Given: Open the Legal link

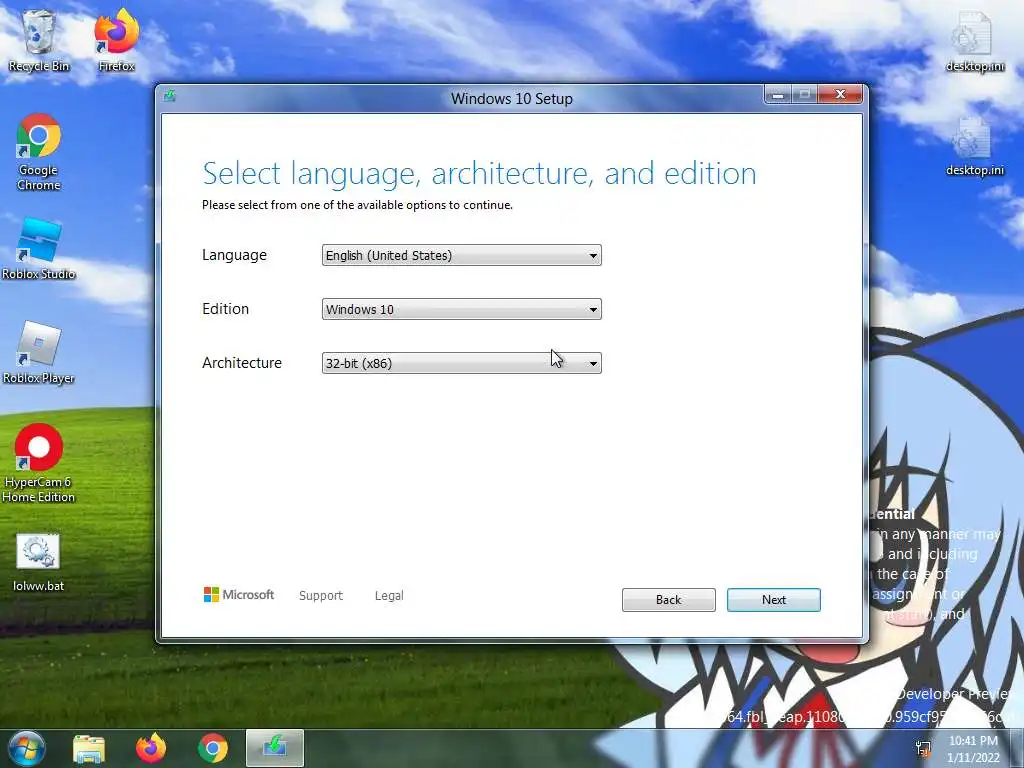Looking at the screenshot, I should [389, 596].
